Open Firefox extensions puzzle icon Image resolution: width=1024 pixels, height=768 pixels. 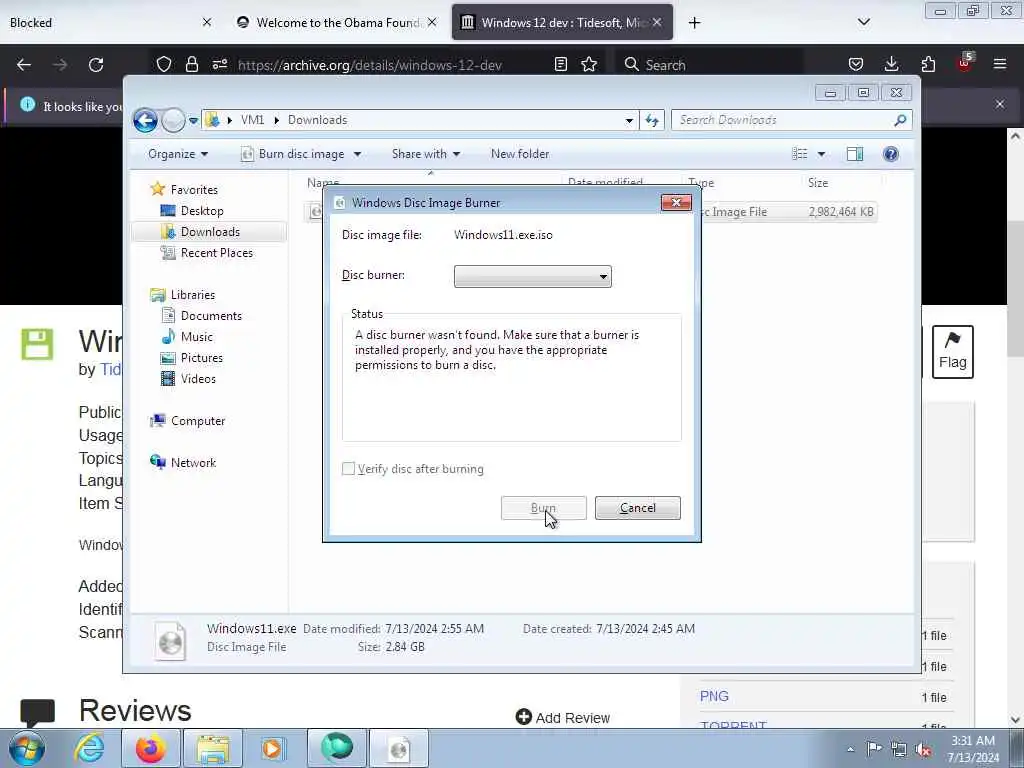tap(928, 64)
